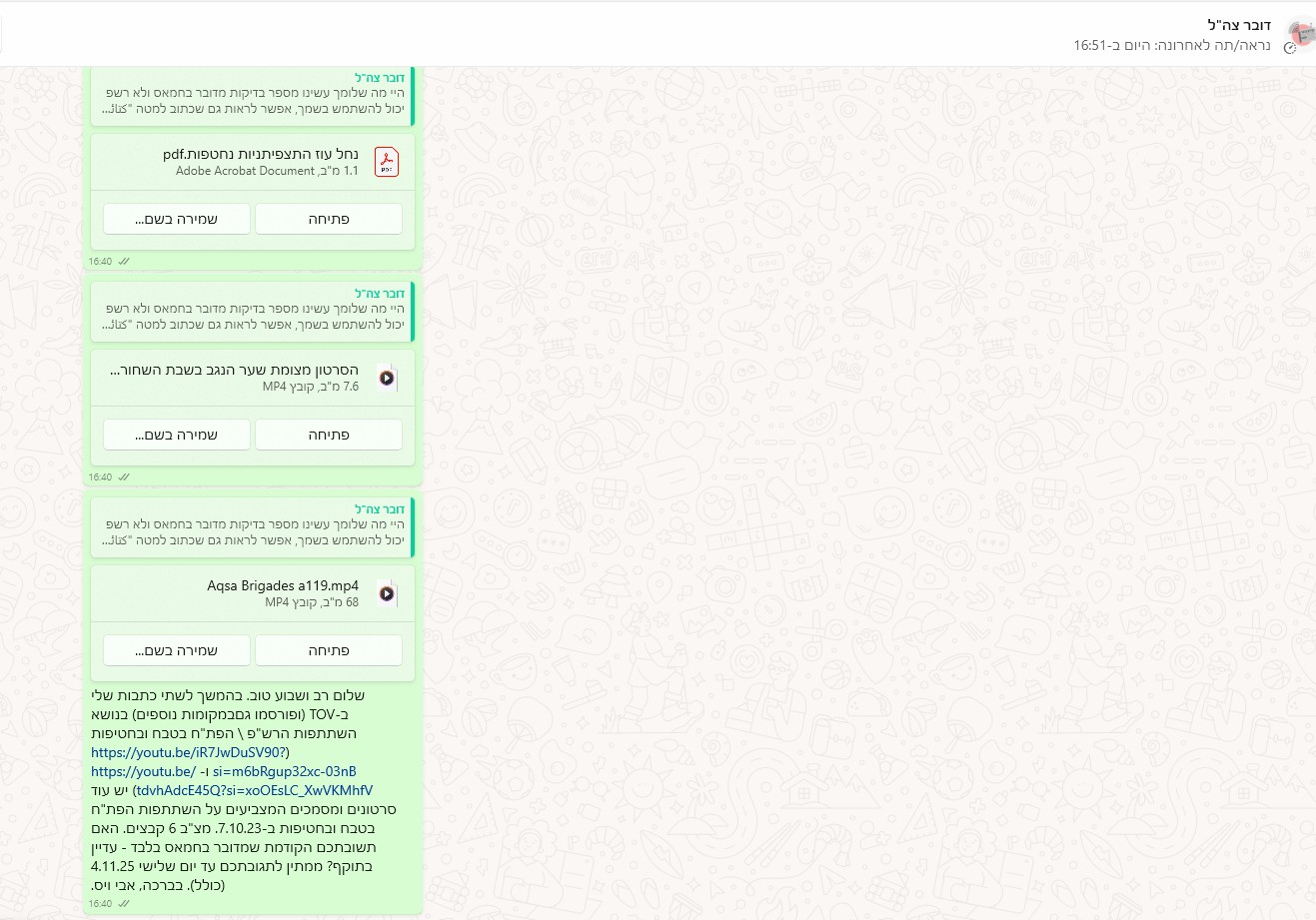1316x920 pixels.
Task: Open the שער הנגב video with פתיחה
Action: tap(329, 435)
